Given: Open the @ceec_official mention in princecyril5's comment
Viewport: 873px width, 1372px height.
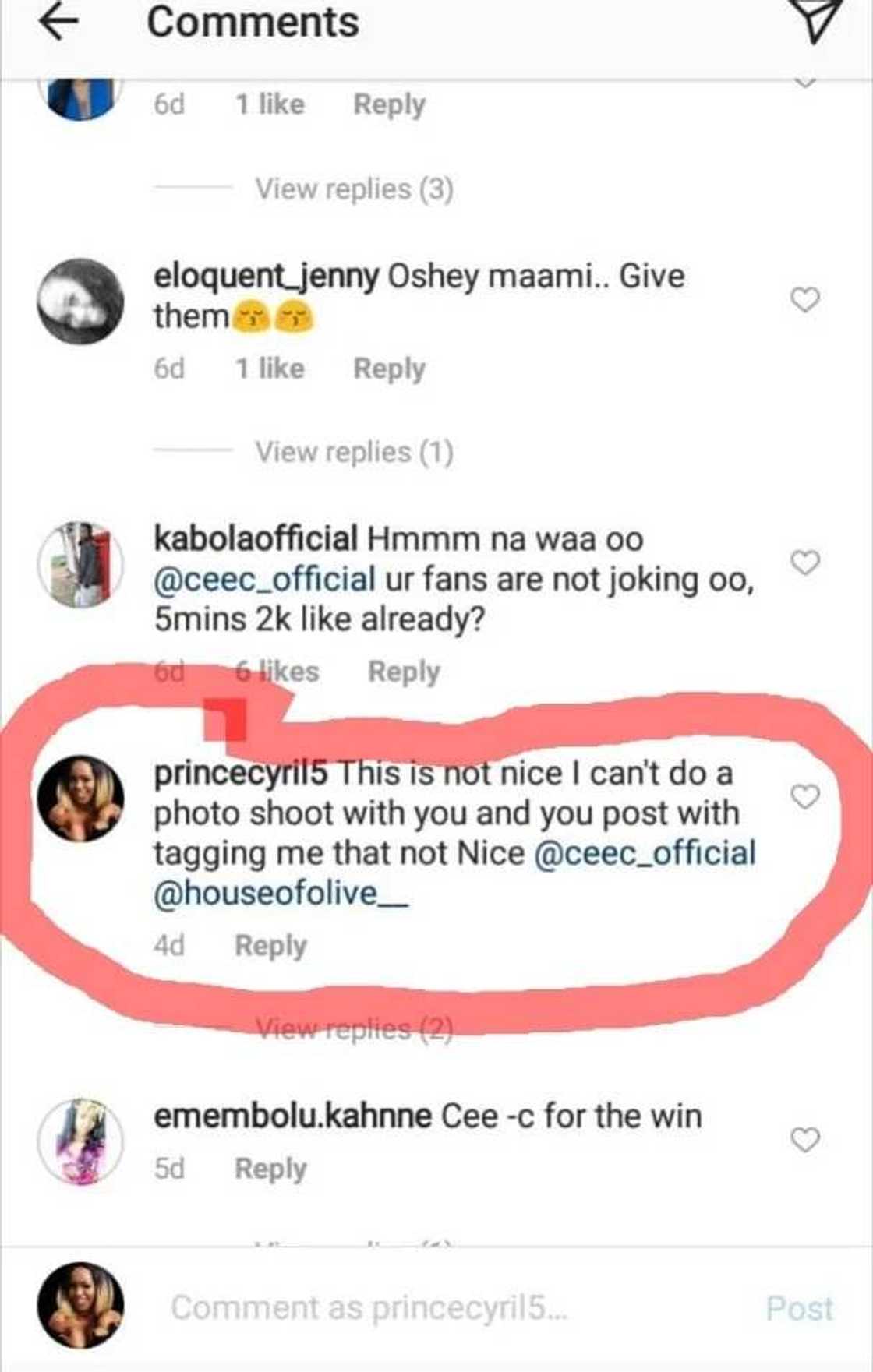Looking at the screenshot, I should [649, 852].
